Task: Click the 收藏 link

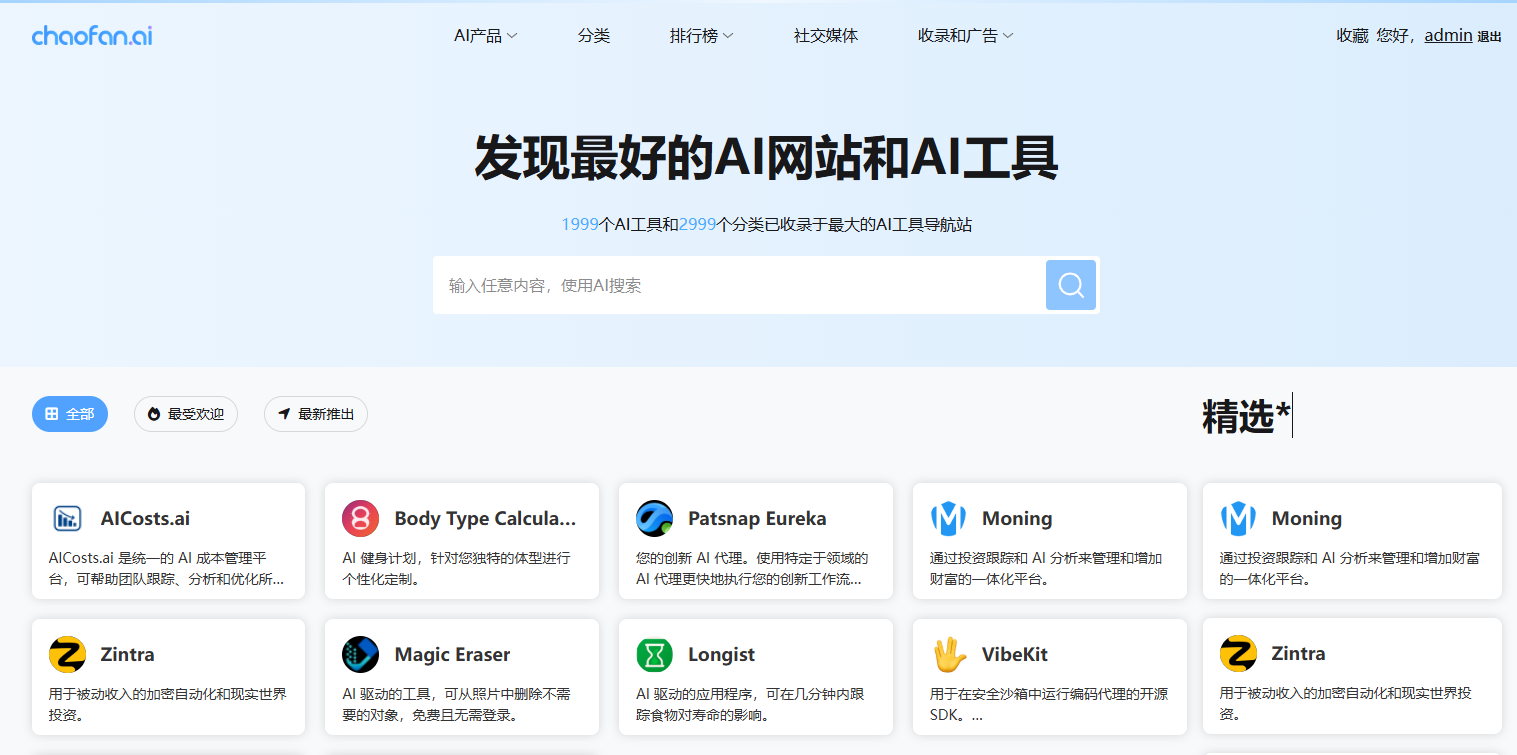Action: [1352, 36]
